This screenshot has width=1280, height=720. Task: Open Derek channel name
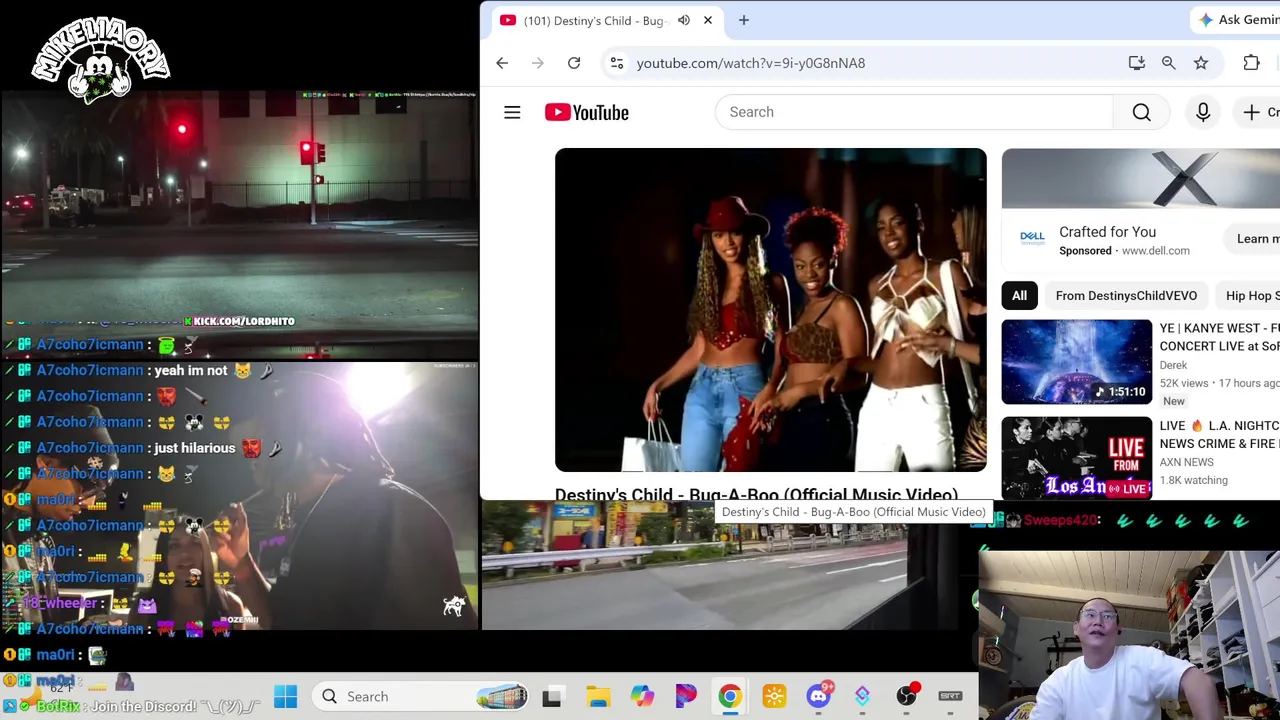tap(1173, 365)
